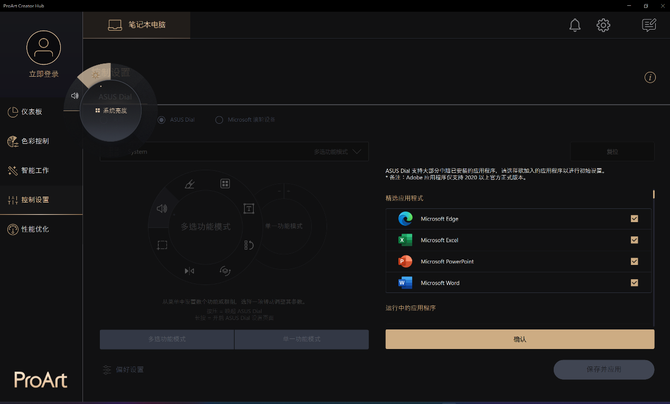Click the user profile avatar icon
Viewport: 670px width, 404px height.
[44, 47]
